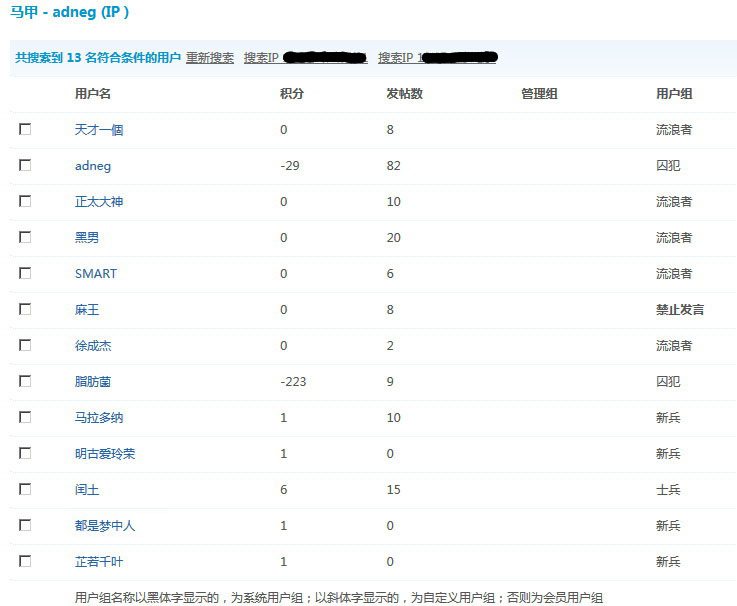
Task: Click the 黑男 username link
Action: pos(87,238)
